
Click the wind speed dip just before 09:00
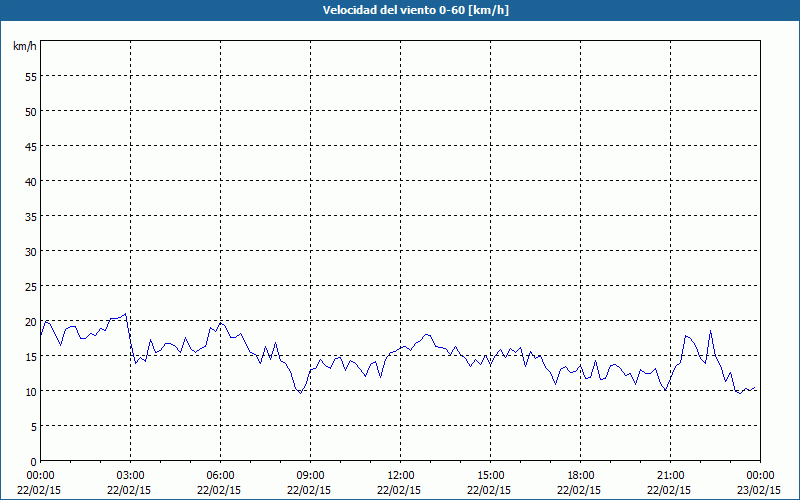tap(301, 393)
